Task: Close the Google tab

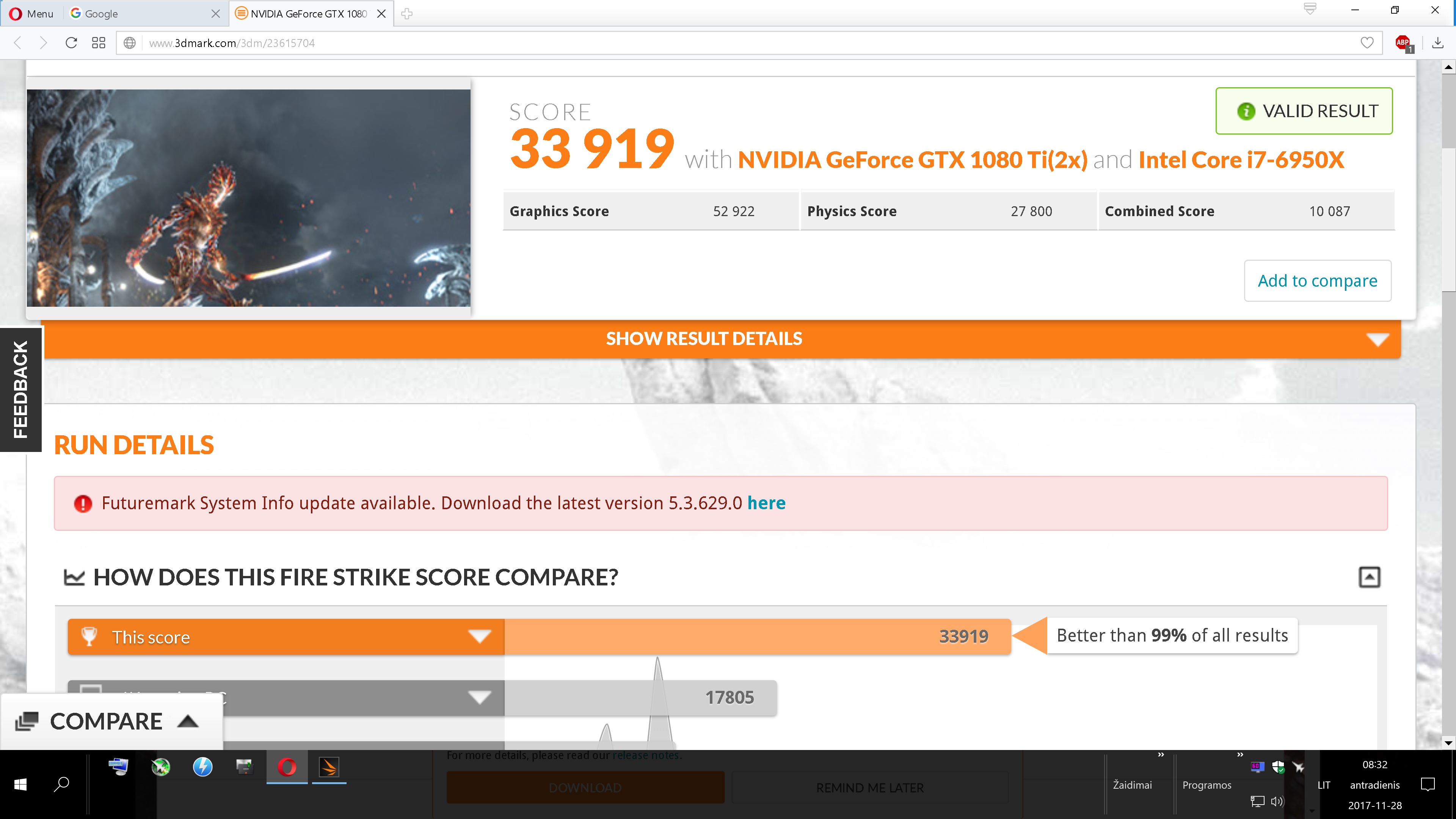Action: [x=215, y=14]
